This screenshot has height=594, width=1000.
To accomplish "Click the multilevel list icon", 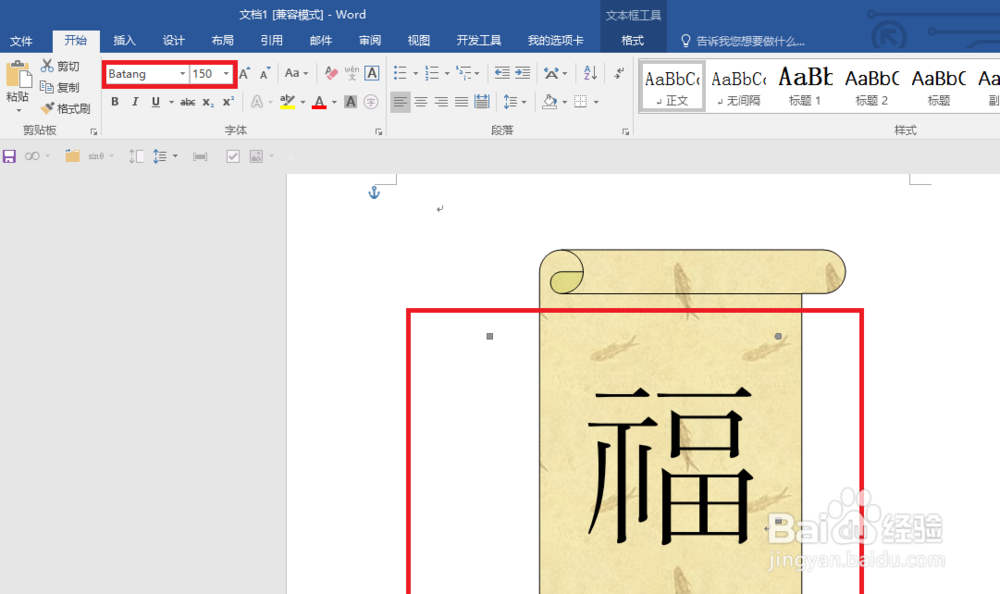I will (x=464, y=73).
